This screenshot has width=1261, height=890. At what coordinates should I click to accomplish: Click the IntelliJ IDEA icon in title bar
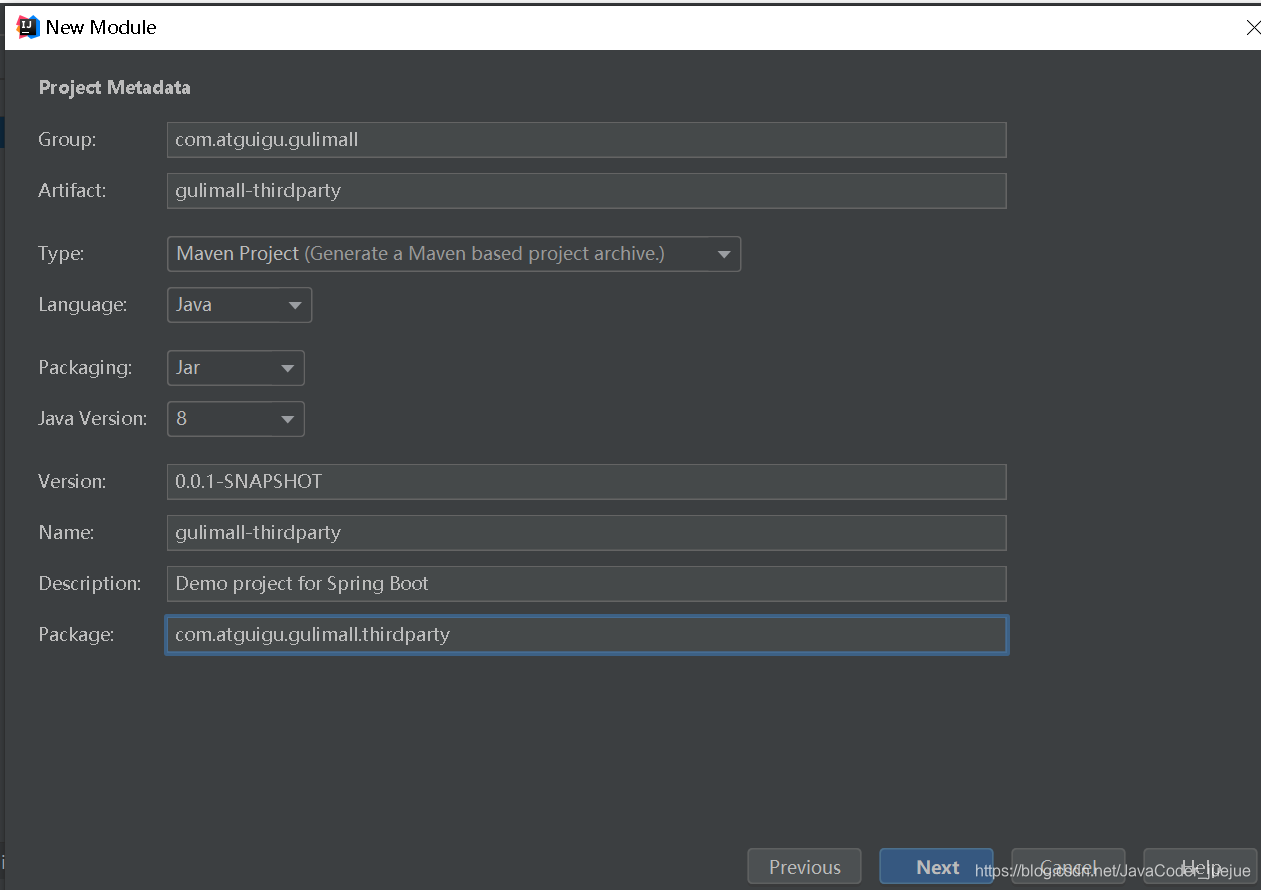click(x=28, y=27)
